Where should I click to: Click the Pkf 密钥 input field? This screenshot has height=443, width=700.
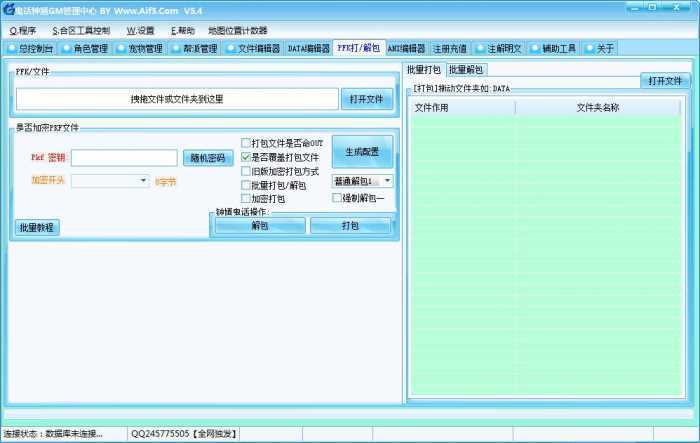pyautogui.click(x=124, y=158)
